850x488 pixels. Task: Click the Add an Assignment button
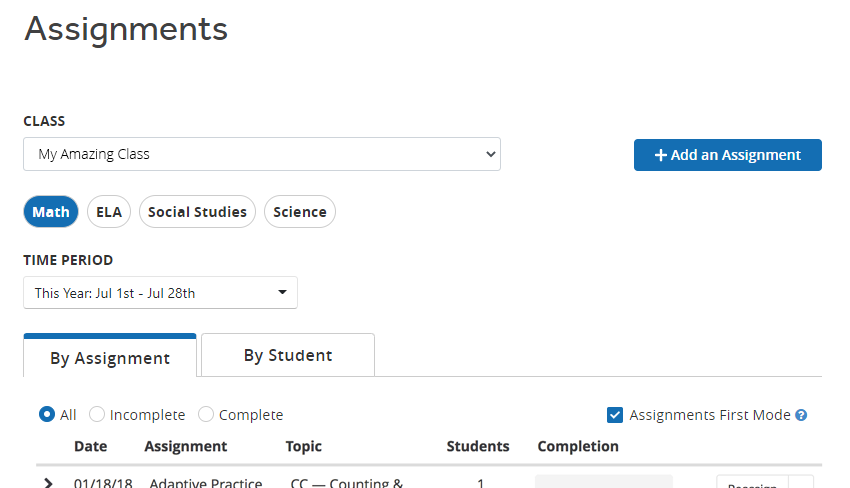coord(727,155)
